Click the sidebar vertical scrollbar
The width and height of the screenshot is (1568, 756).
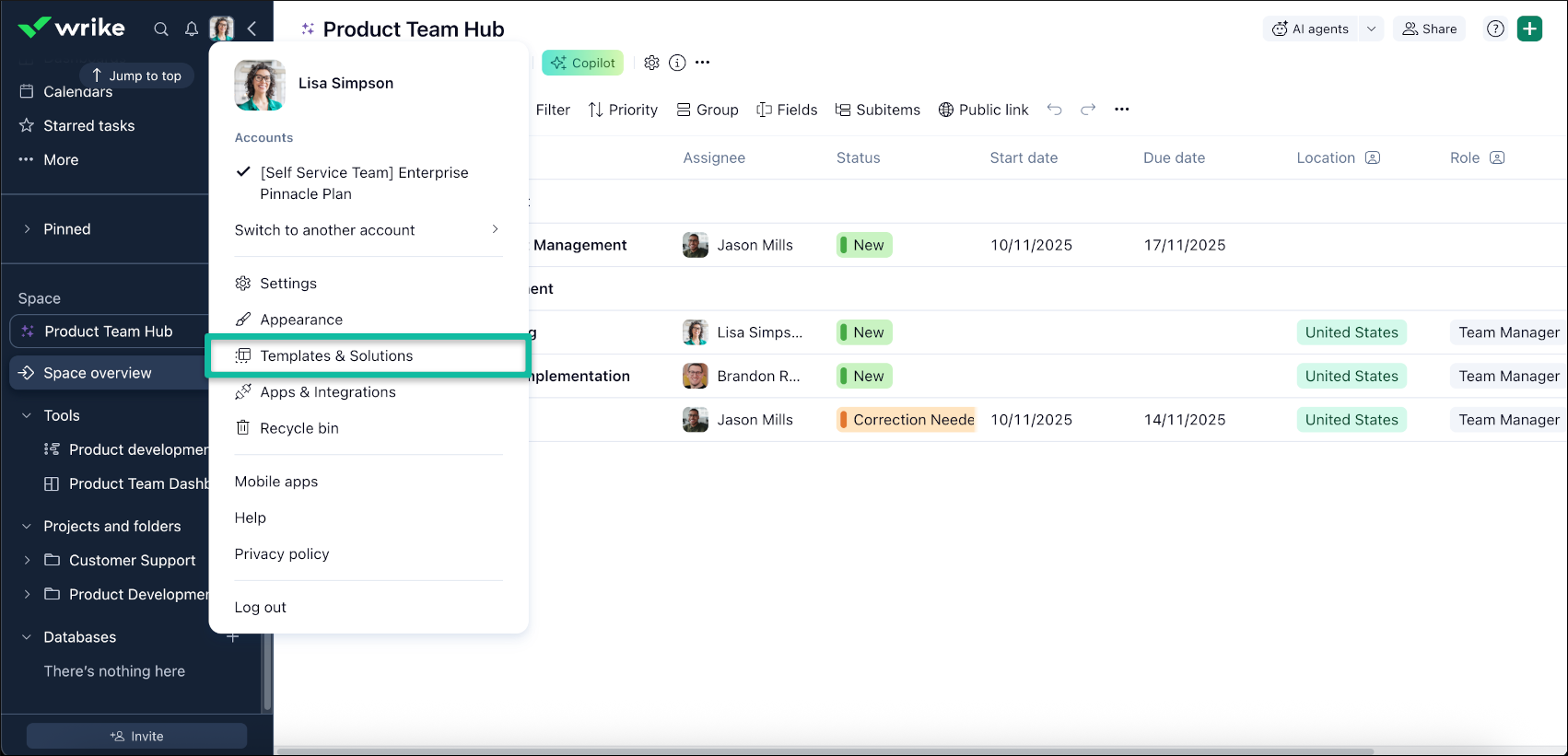(267, 672)
